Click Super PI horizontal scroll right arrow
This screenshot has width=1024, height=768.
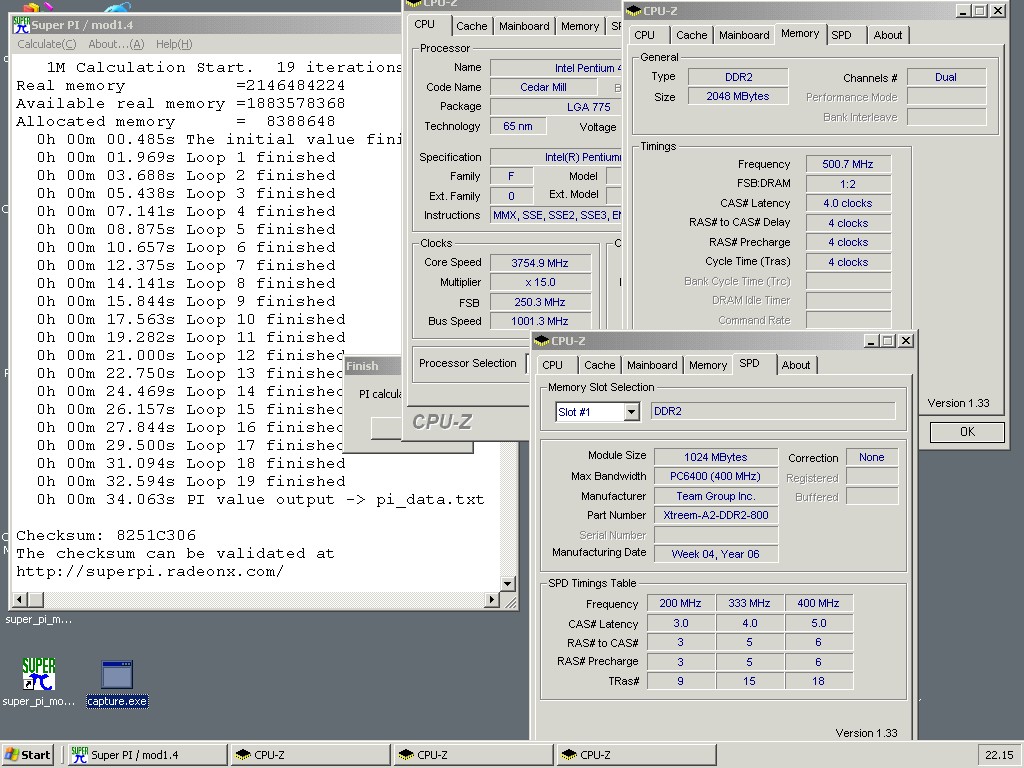coord(492,600)
